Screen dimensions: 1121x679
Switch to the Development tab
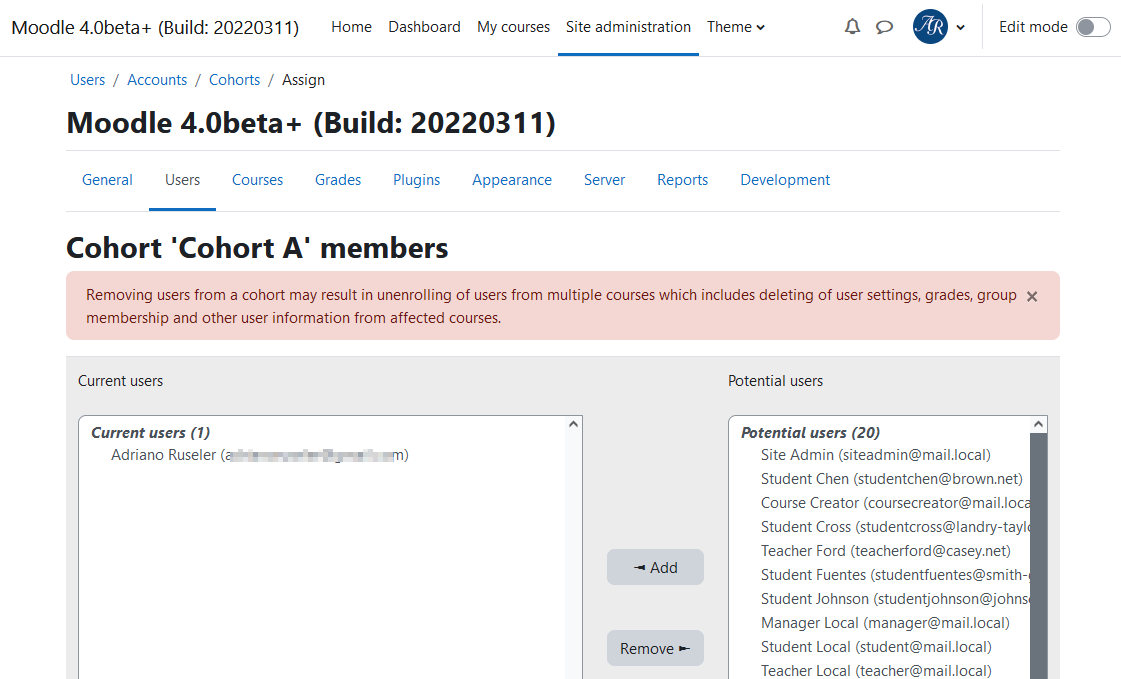tap(785, 180)
